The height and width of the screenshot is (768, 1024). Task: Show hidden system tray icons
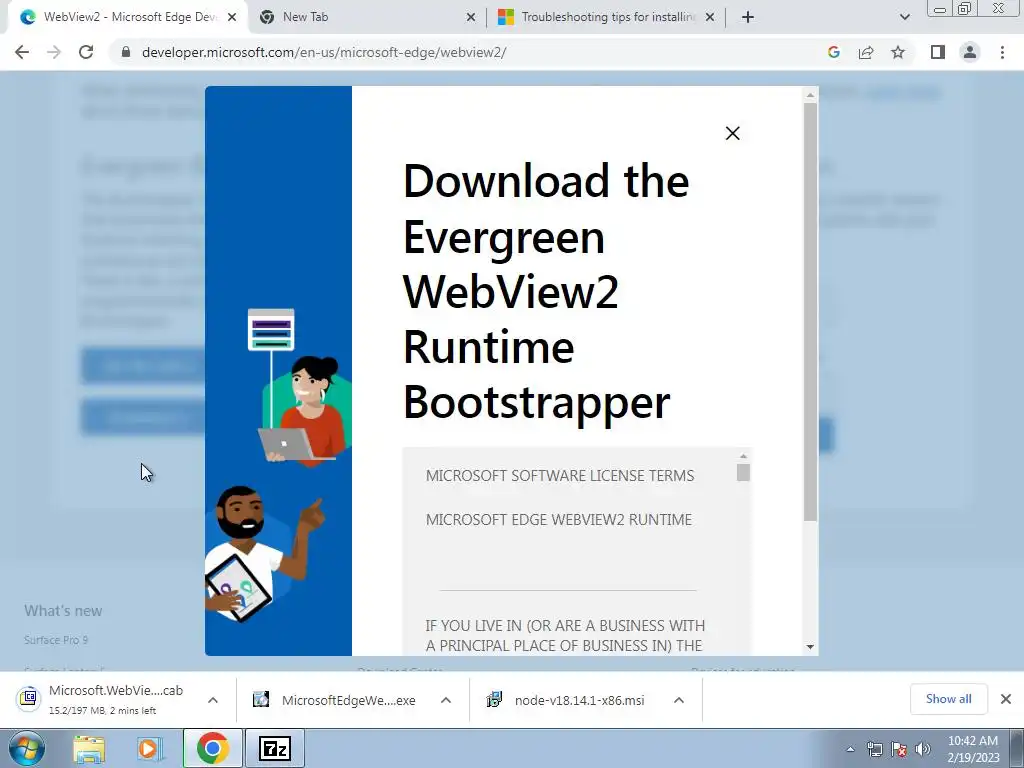[x=850, y=749]
